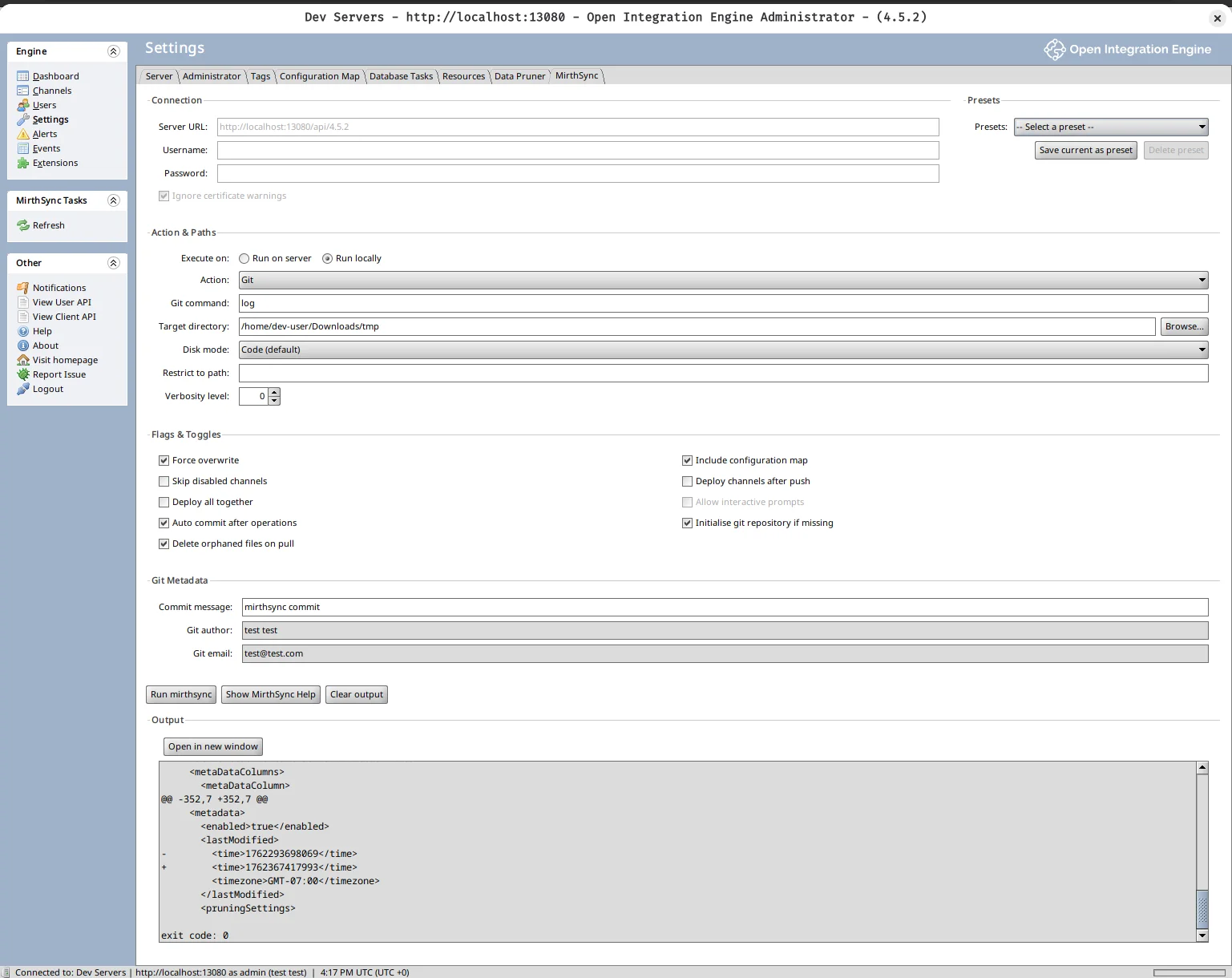Open the Alerts section

45,134
